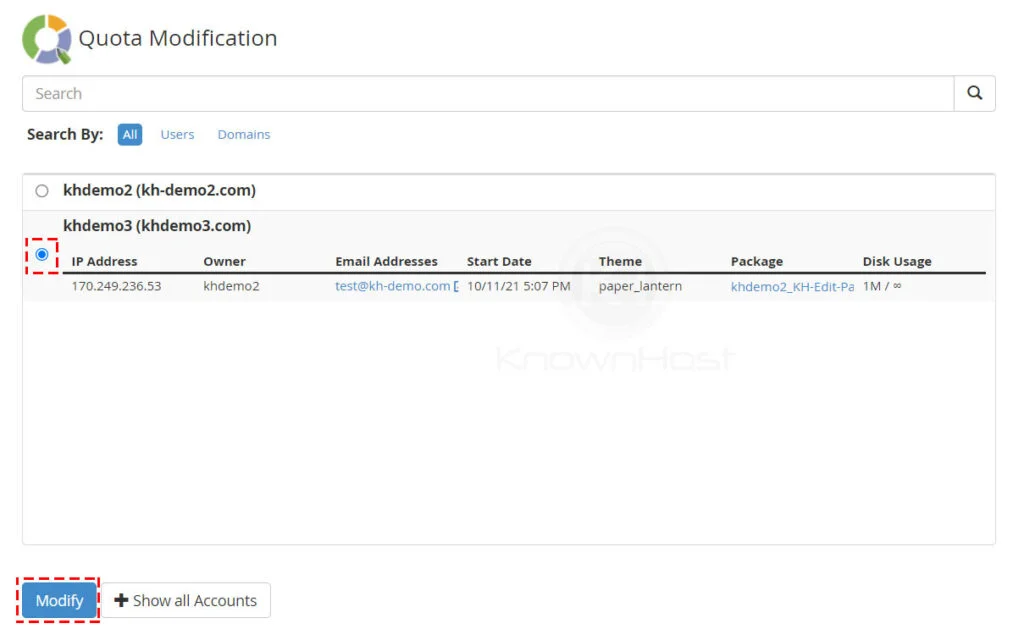Click the Modify button
1024x640 pixels.
click(59, 600)
